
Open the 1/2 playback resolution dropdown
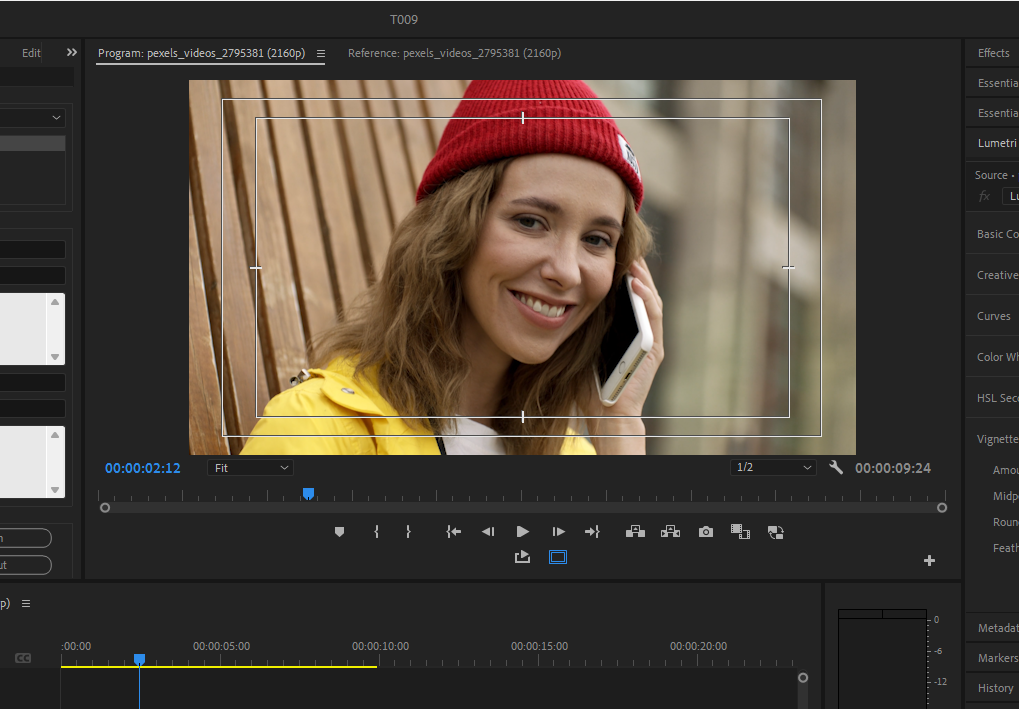pyautogui.click(x=772, y=467)
